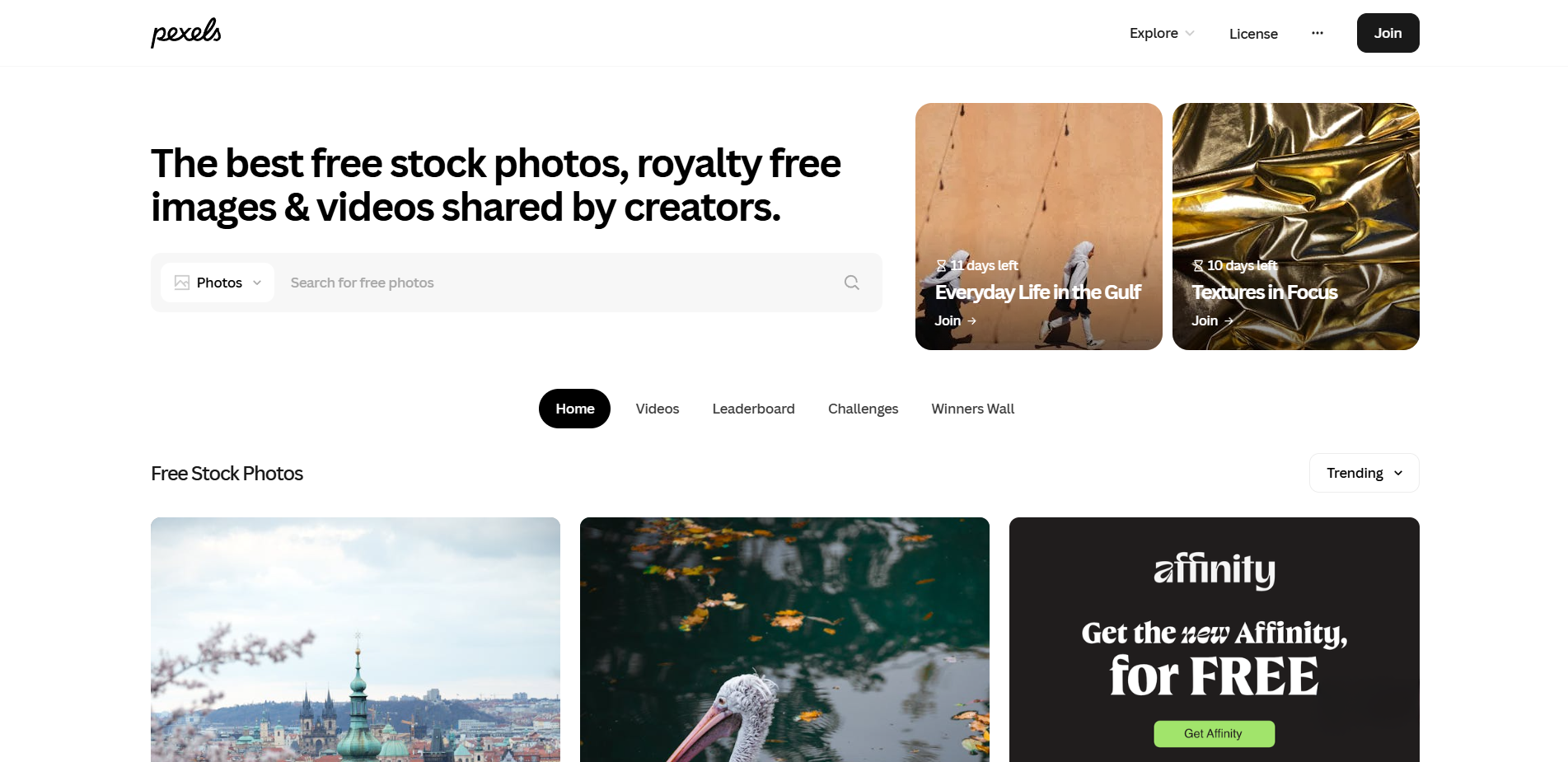The image size is (1568, 762).
Task: Click the green Get Affinity button
Action: click(x=1214, y=734)
